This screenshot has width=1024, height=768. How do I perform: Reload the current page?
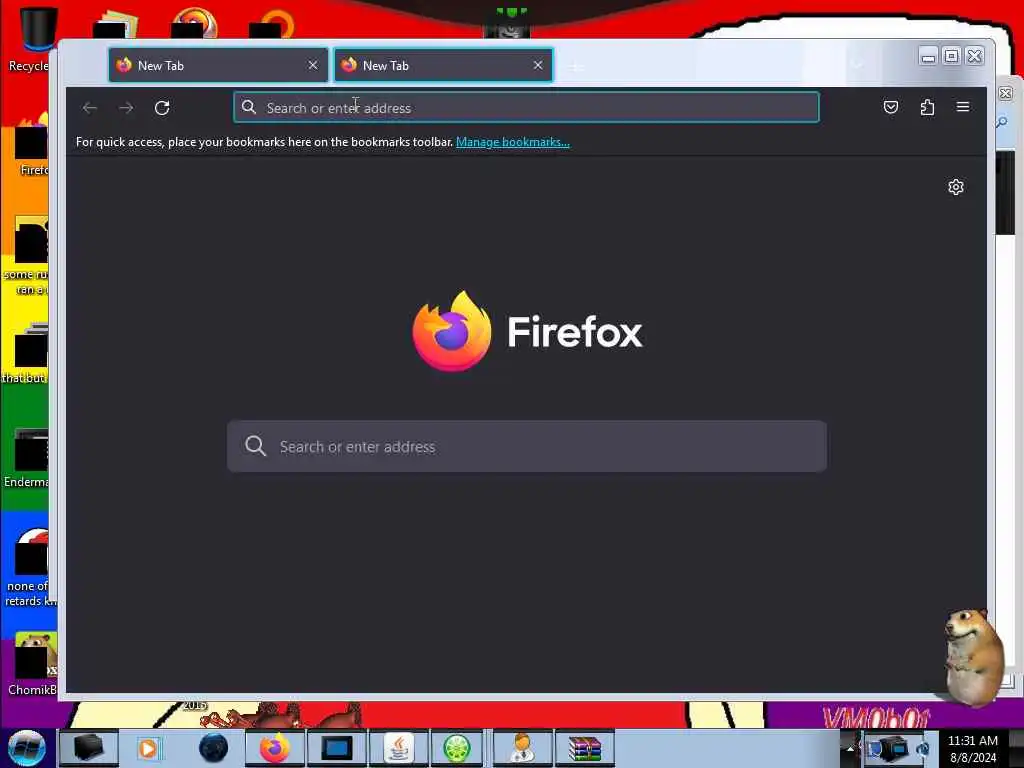click(162, 108)
